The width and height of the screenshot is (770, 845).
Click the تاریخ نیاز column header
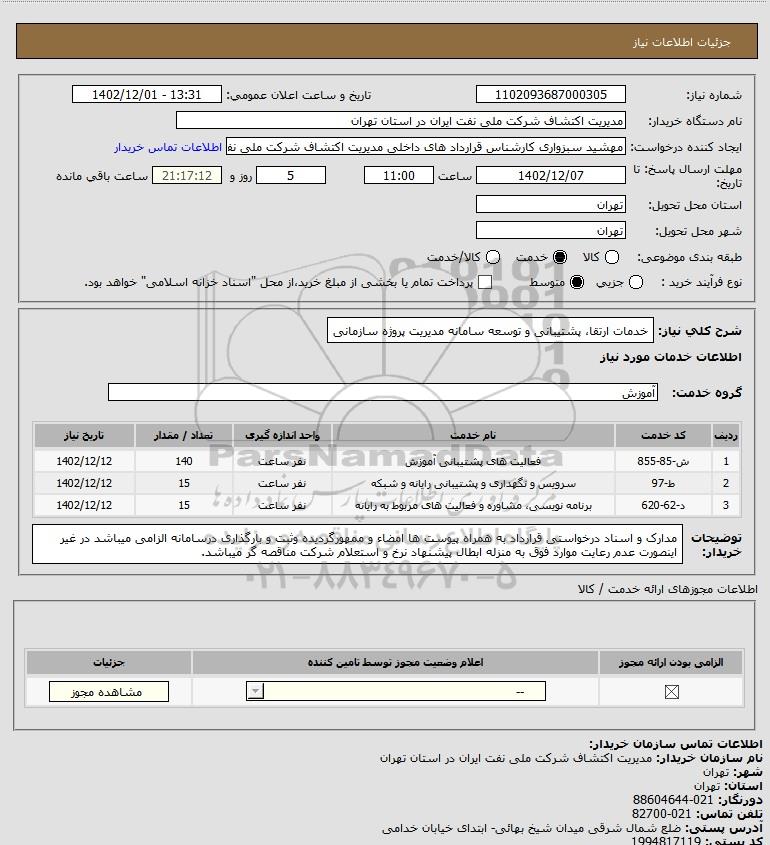84,435
